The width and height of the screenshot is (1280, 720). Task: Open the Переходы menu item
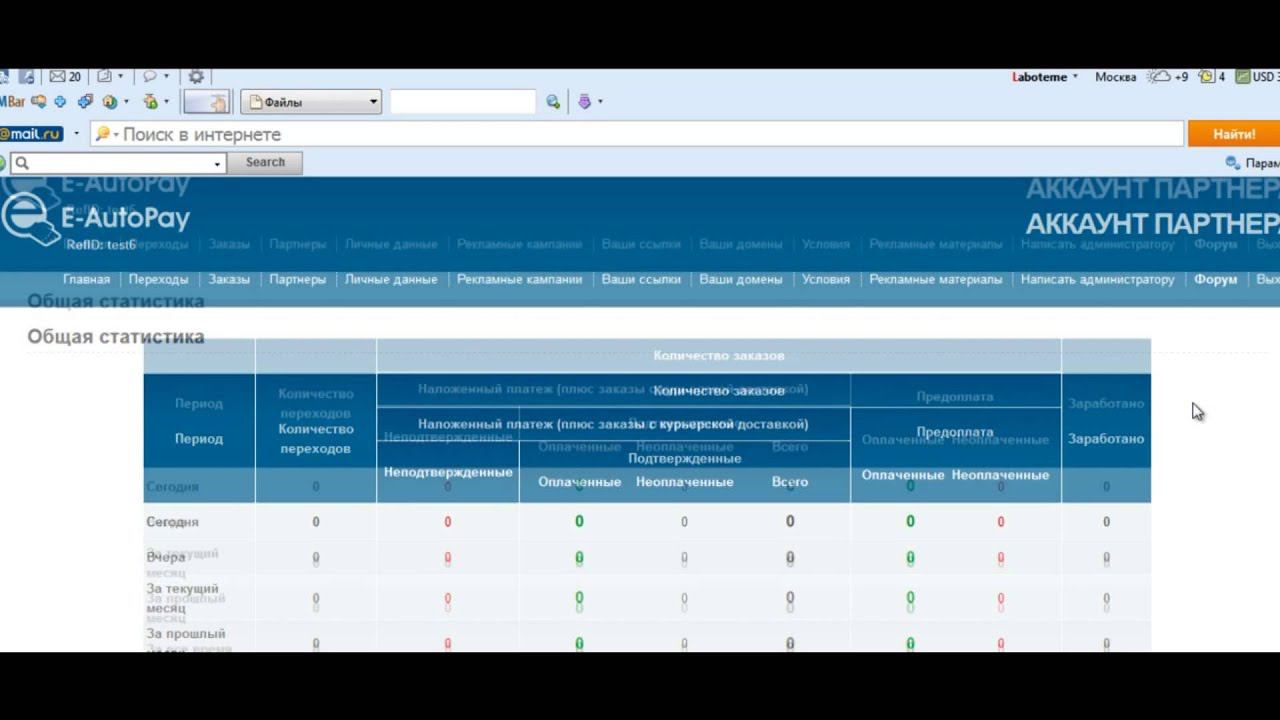[x=158, y=279]
